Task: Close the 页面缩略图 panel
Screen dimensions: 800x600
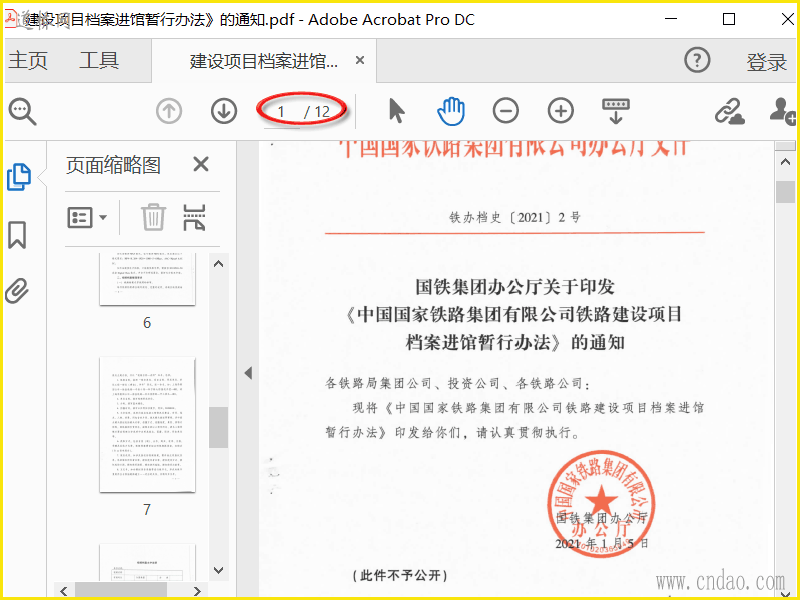Action: tap(201, 164)
